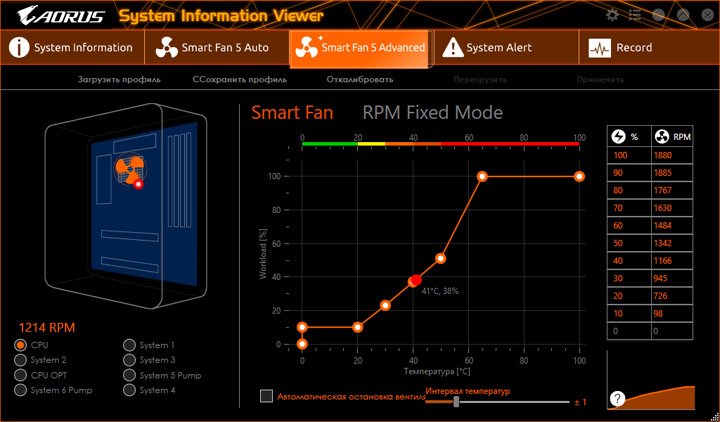Click curve point at 100°C, 100%
The image size is (720, 422).
(579, 176)
